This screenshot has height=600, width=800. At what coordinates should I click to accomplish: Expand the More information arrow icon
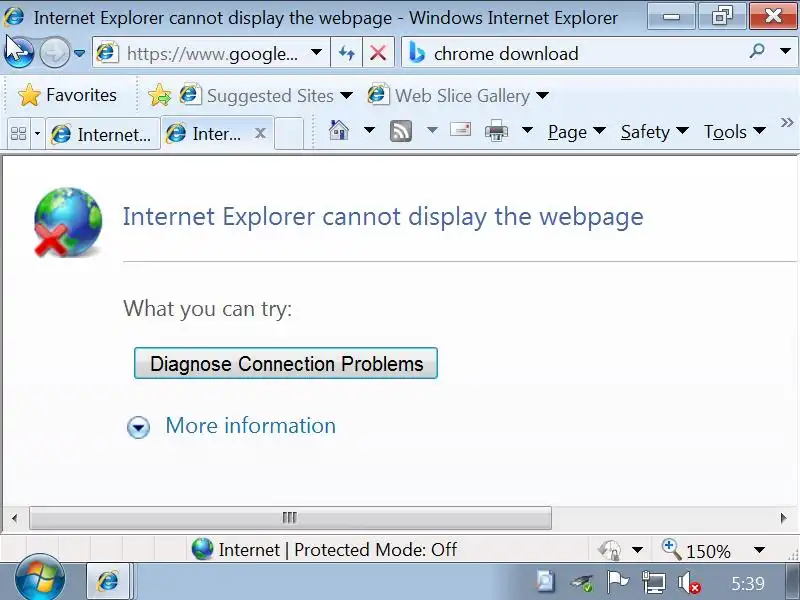(x=138, y=427)
